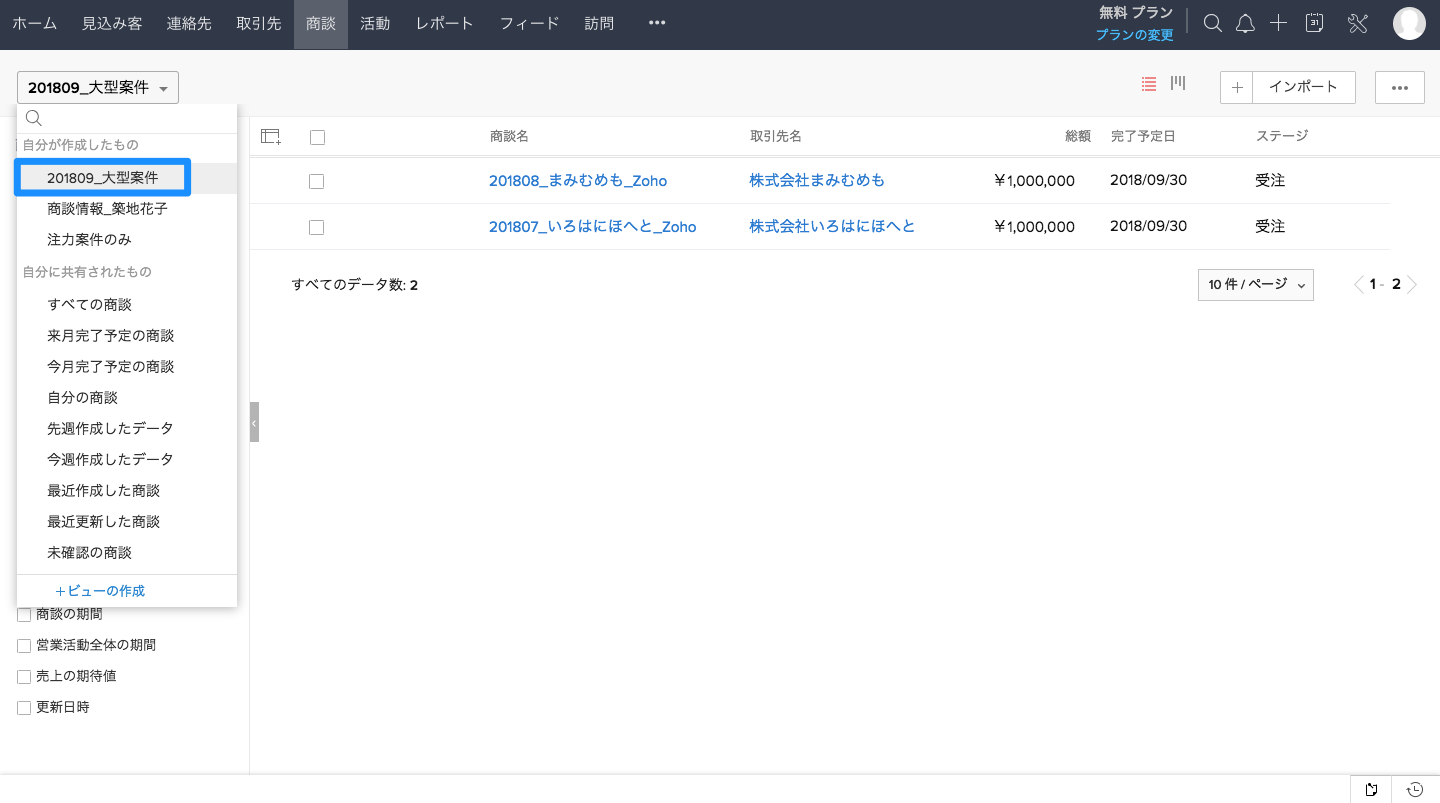Open the column settings icon in table header
1440x803 pixels.
(271, 137)
